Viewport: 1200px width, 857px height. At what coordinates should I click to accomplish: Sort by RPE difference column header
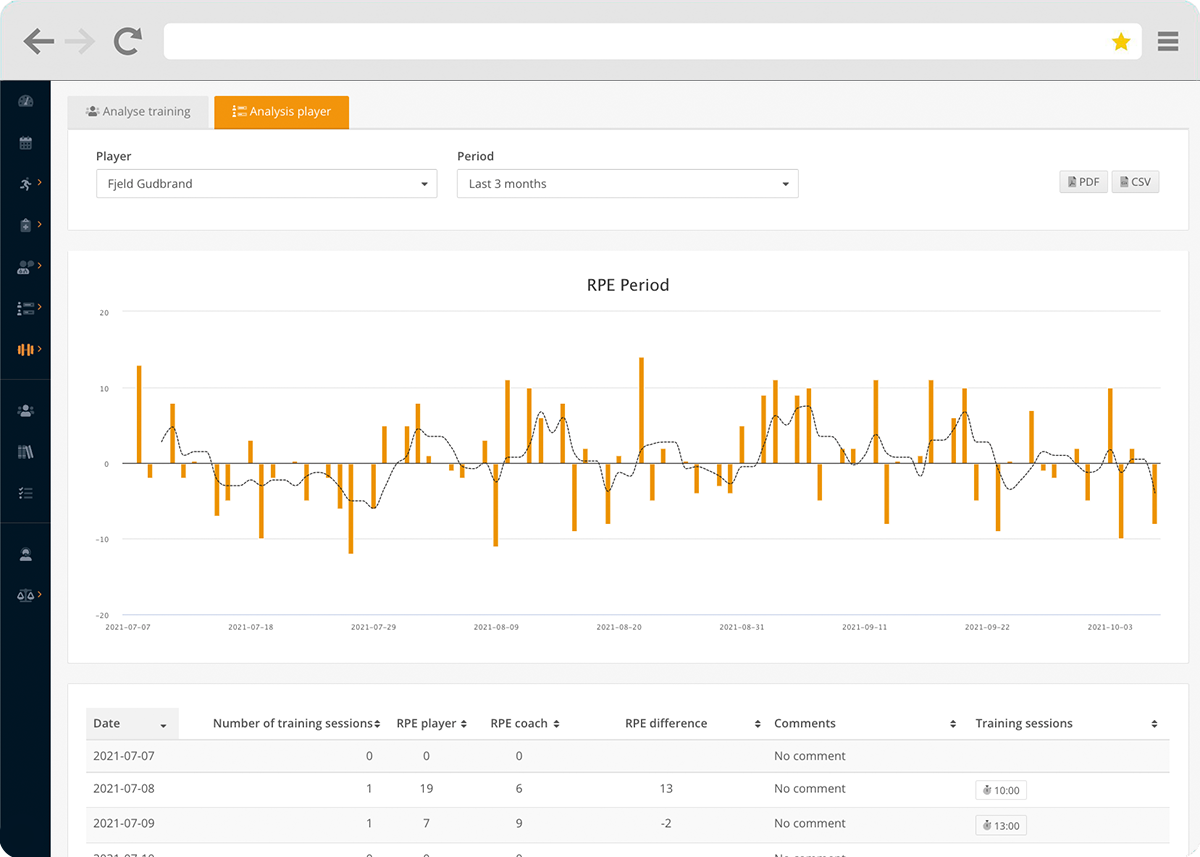tap(666, 724)
